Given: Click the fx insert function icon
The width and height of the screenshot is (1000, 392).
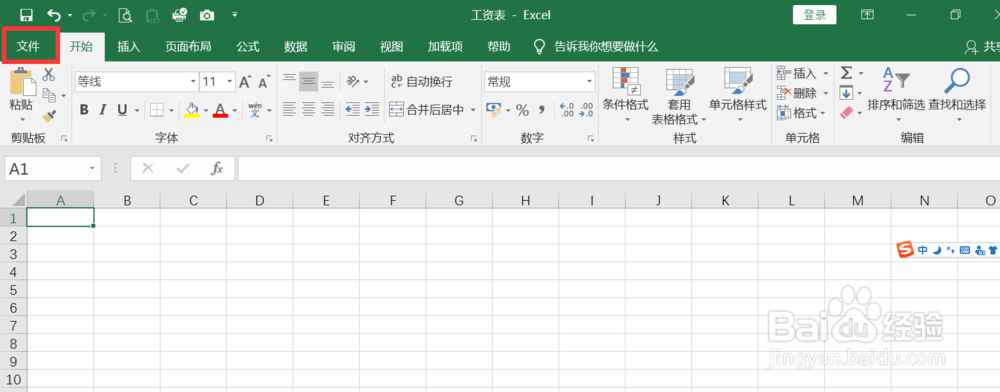Looking at the screenshot, I should (x=217, y=168).
